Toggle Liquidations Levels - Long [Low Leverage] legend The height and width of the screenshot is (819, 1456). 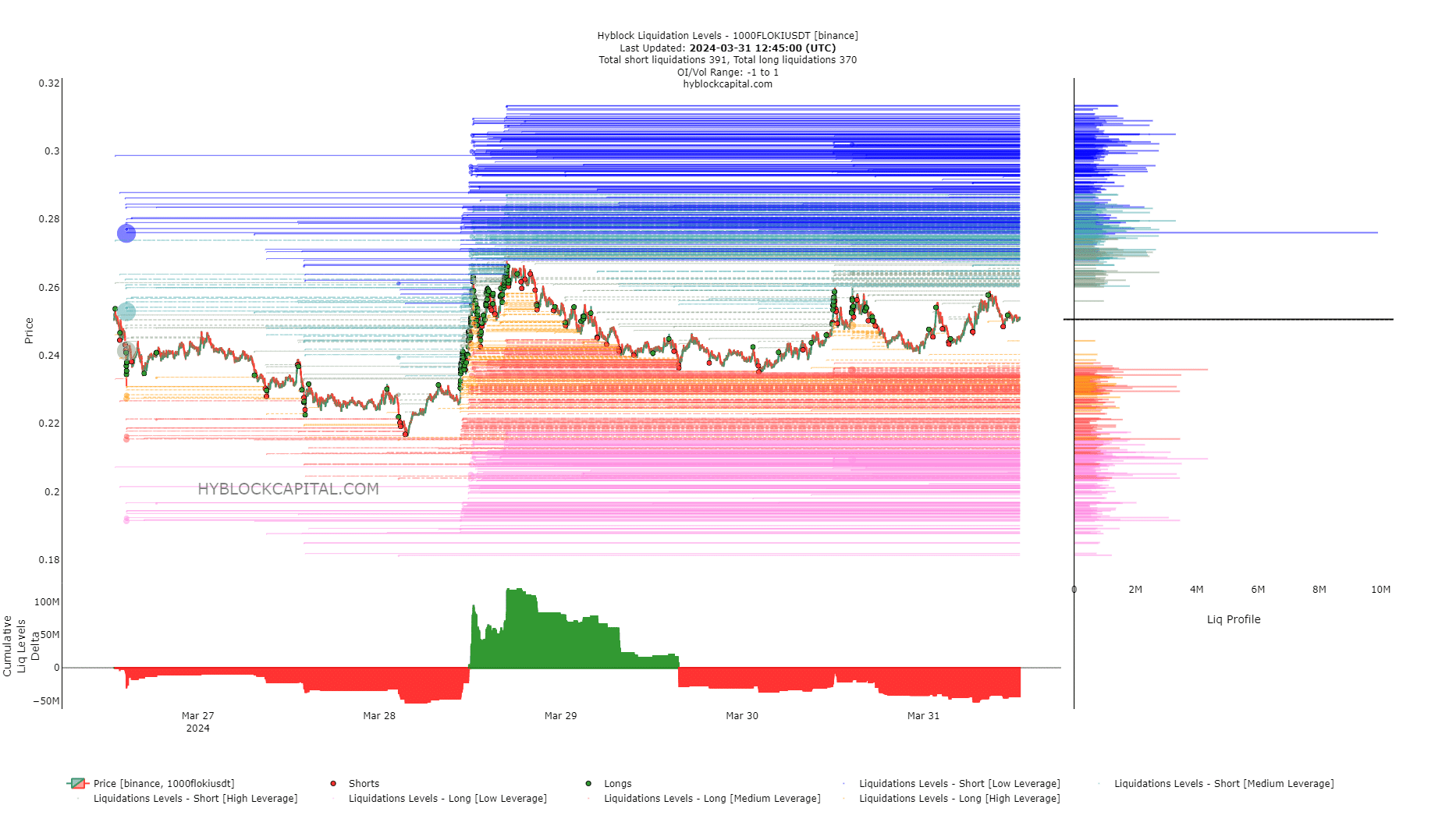point(439,798)
